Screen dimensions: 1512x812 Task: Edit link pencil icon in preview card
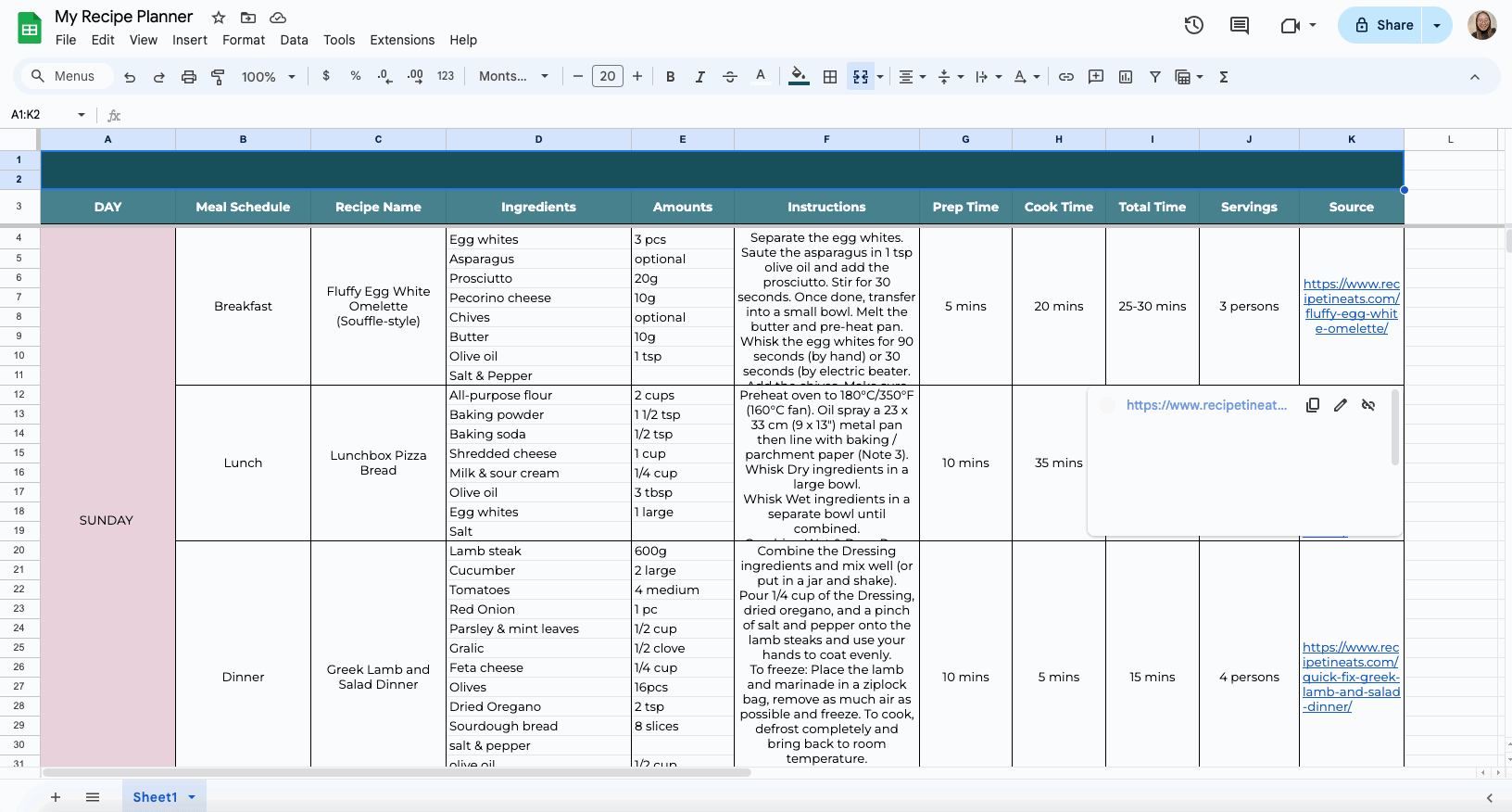tap(1341, 405)
